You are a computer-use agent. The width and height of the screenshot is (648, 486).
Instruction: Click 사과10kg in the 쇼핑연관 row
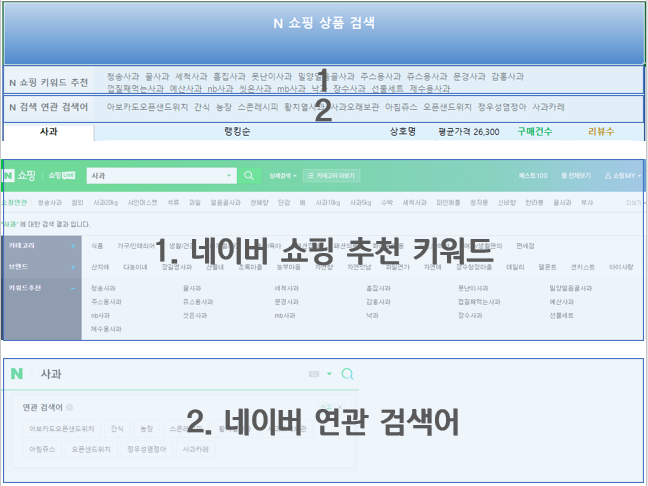[328, 202]
